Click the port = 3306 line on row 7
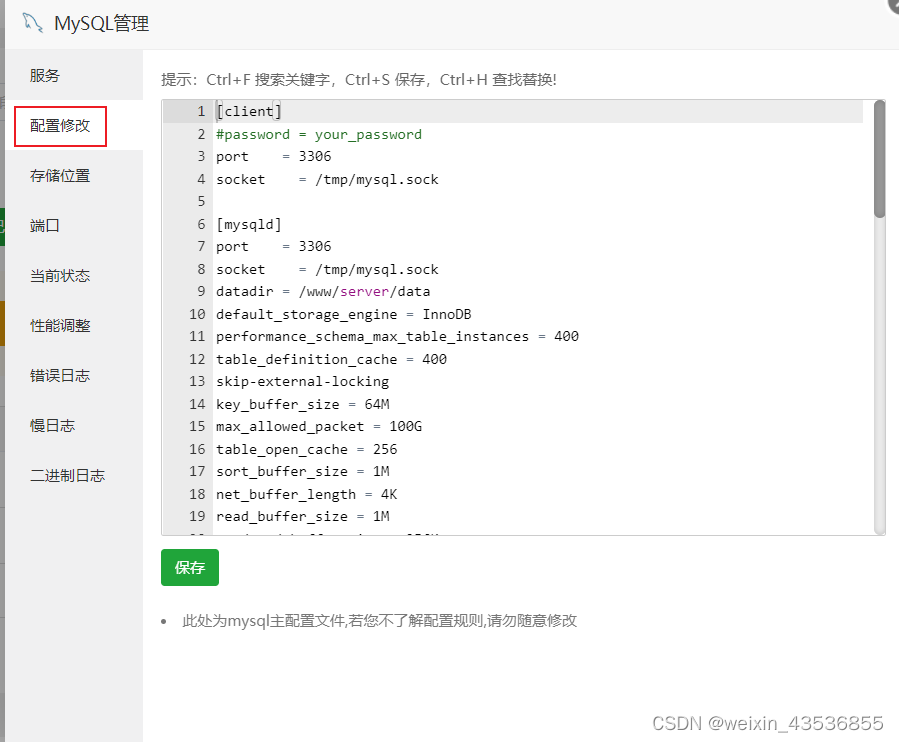The width and height of the screenshot is (899, 742). pyautogui.click(x=273, y=247)
